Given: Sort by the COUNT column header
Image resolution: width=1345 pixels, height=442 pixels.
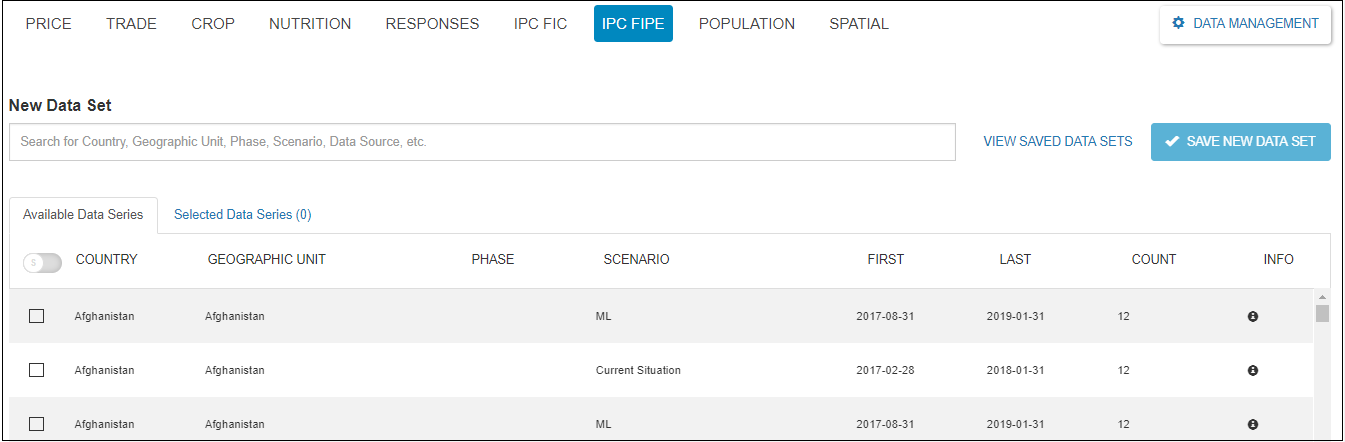Looking at the screenshot, I should (x=1153, y=260).
